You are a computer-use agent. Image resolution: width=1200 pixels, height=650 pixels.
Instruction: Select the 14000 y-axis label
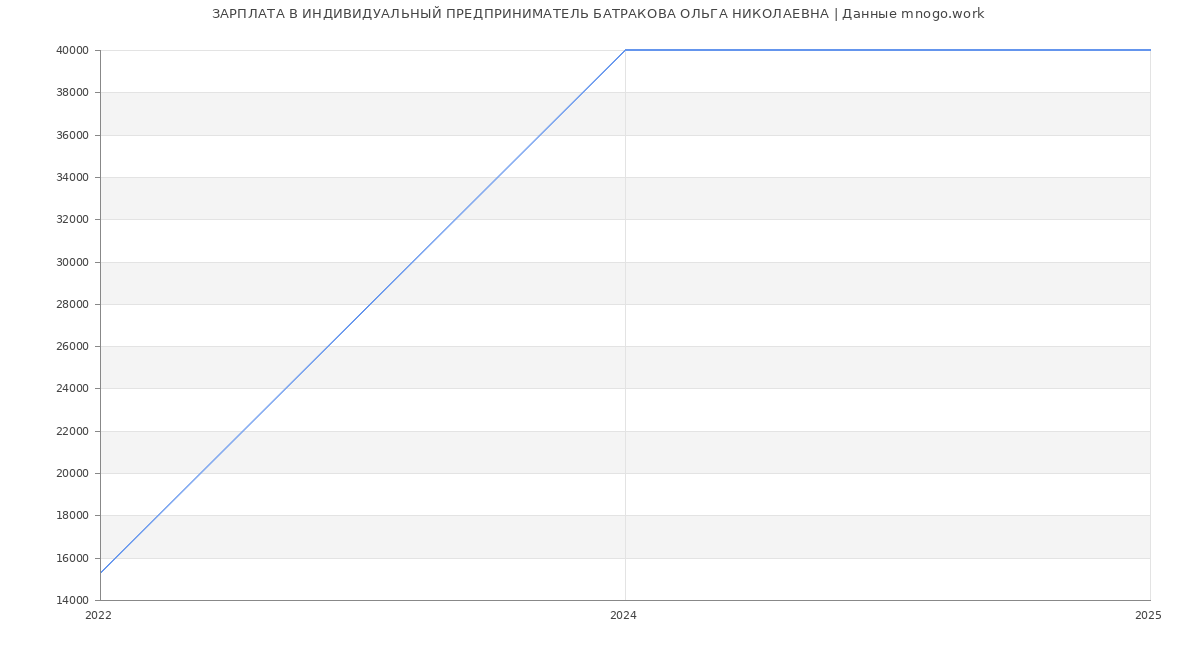(x=72, y=601)
